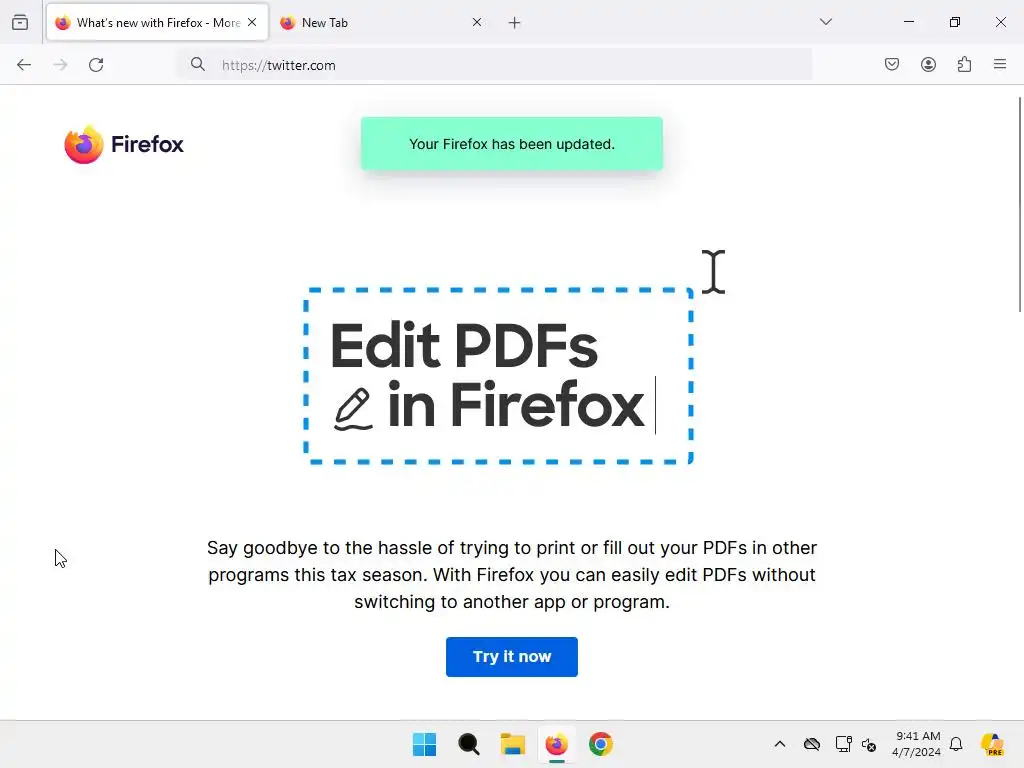The height and width of the screenshot is (768, 1024).
Task: Click the search magnifier in address bar
Action: (198, 64)
